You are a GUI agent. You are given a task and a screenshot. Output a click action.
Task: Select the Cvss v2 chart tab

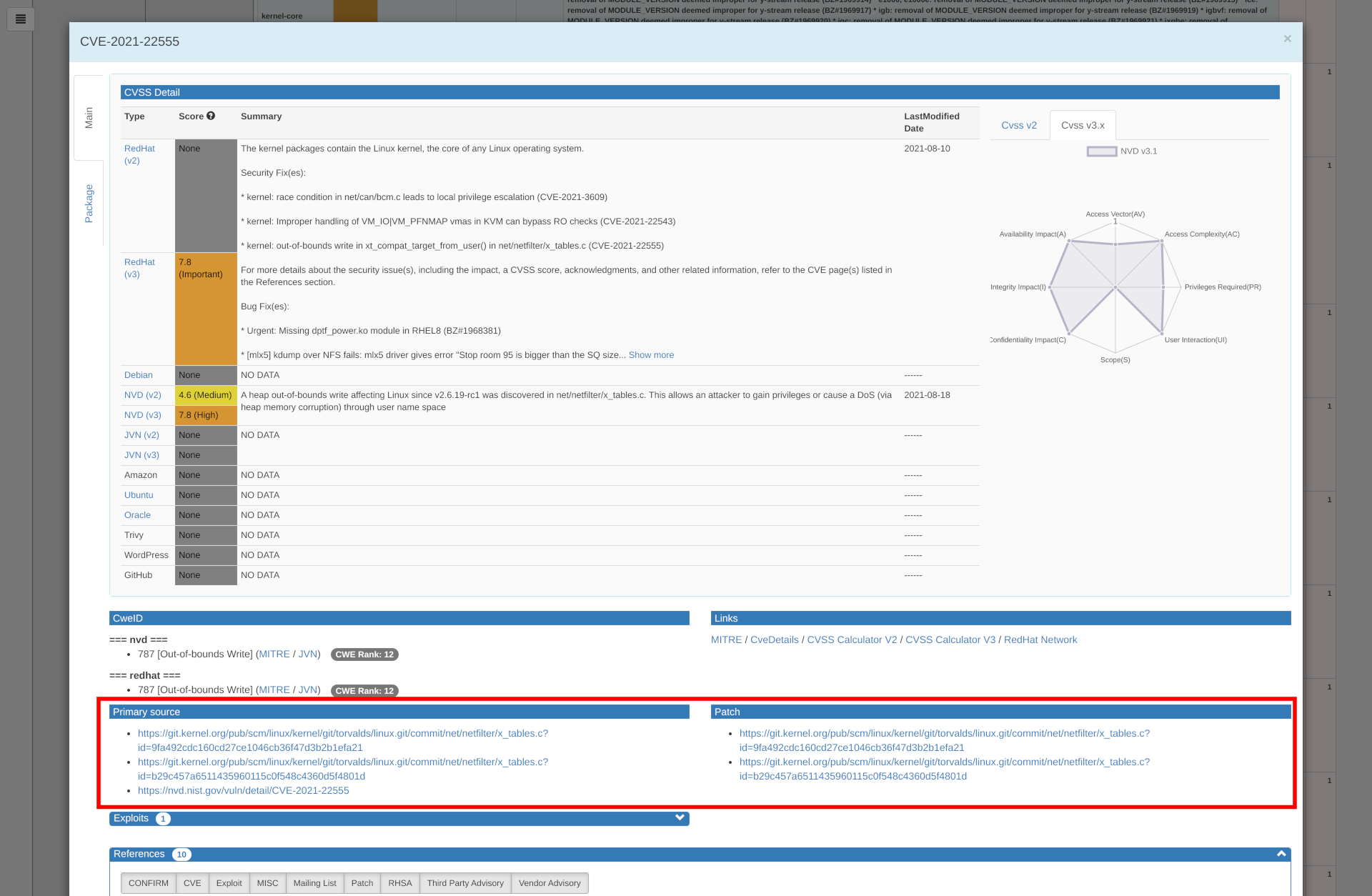(x=1019, y=125)
